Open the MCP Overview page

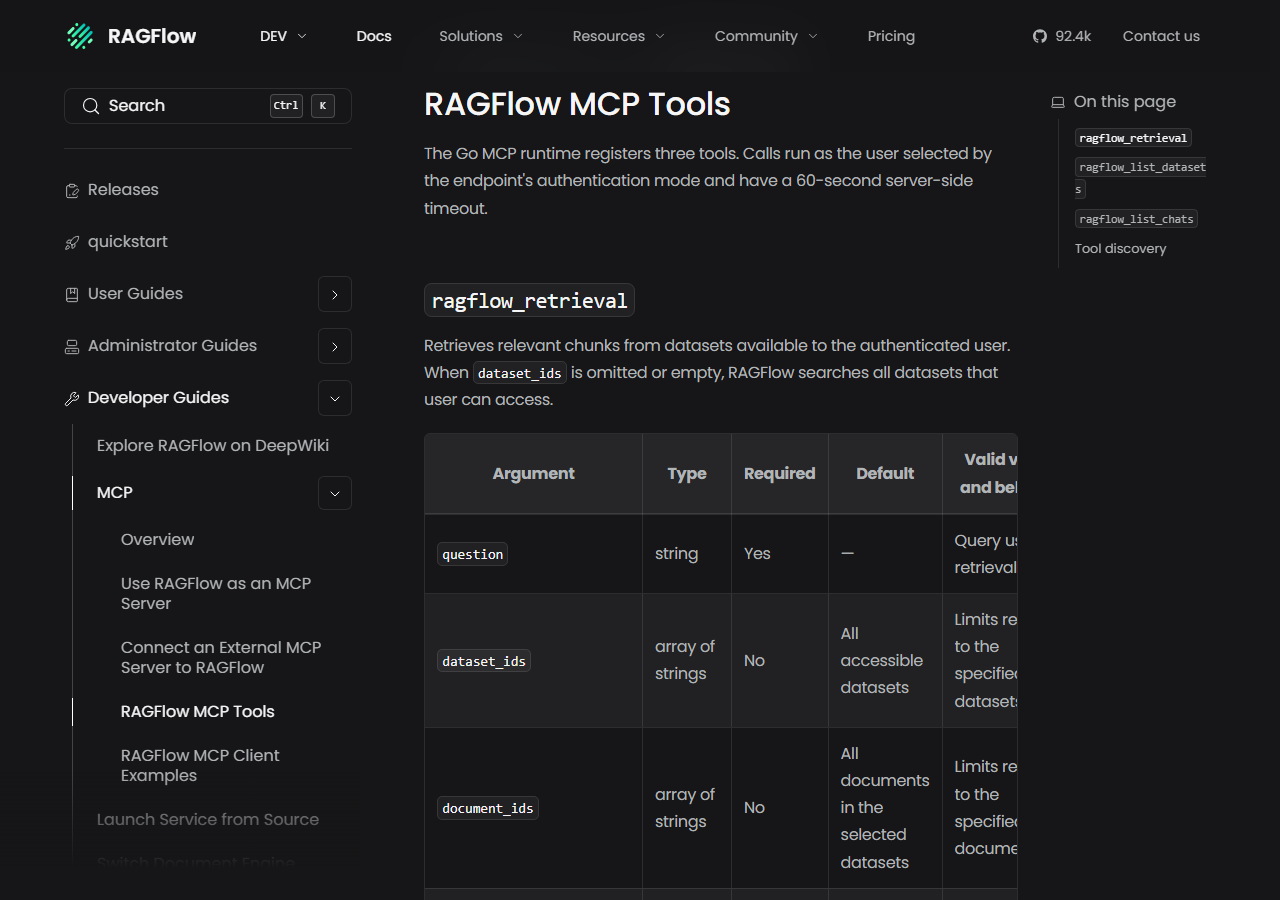point(158,540)
